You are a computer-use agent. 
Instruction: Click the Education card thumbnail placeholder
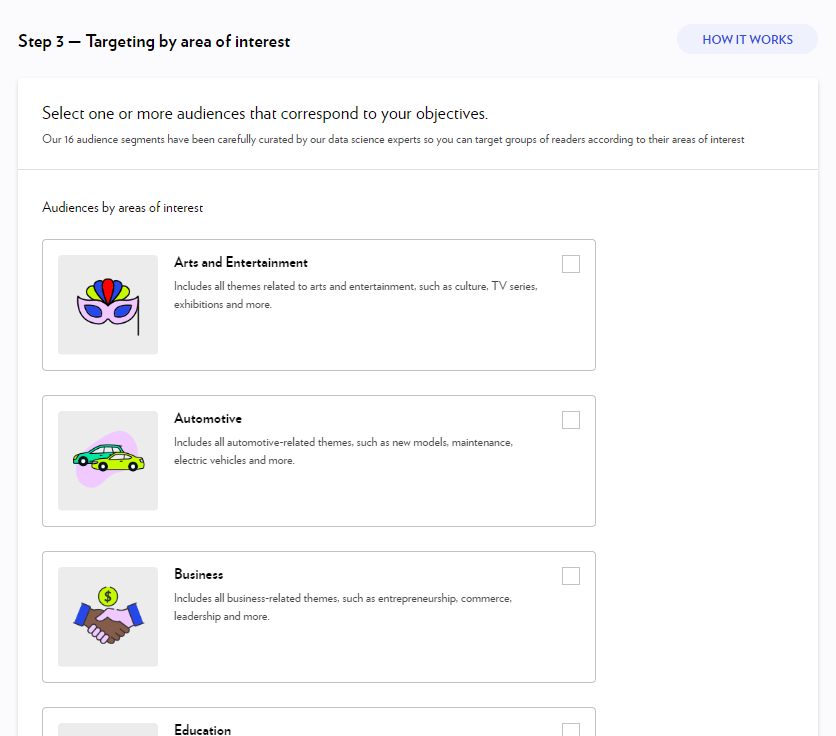coord(108,729)
